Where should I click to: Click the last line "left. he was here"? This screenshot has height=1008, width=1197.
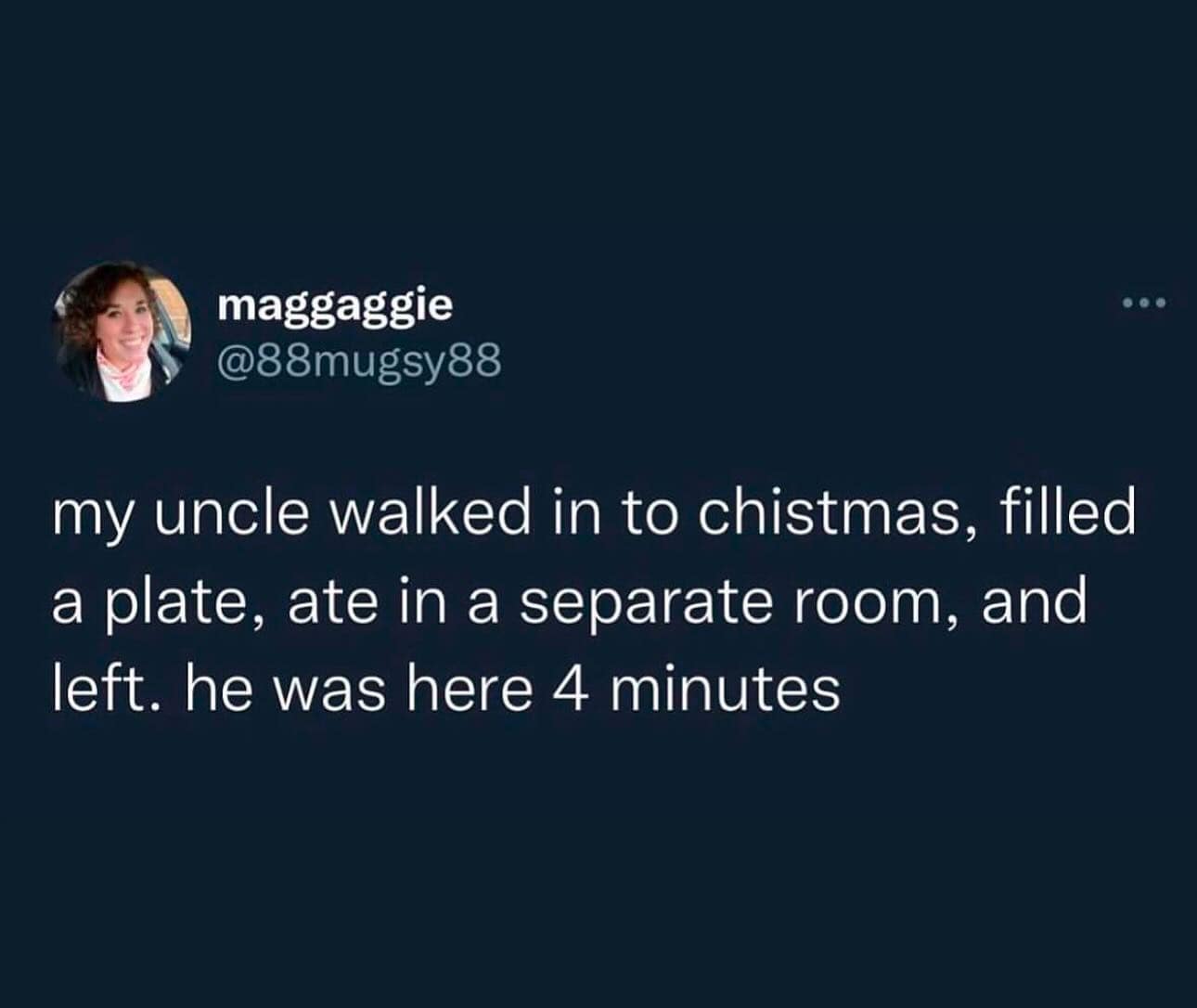click(x=445, y=690)
